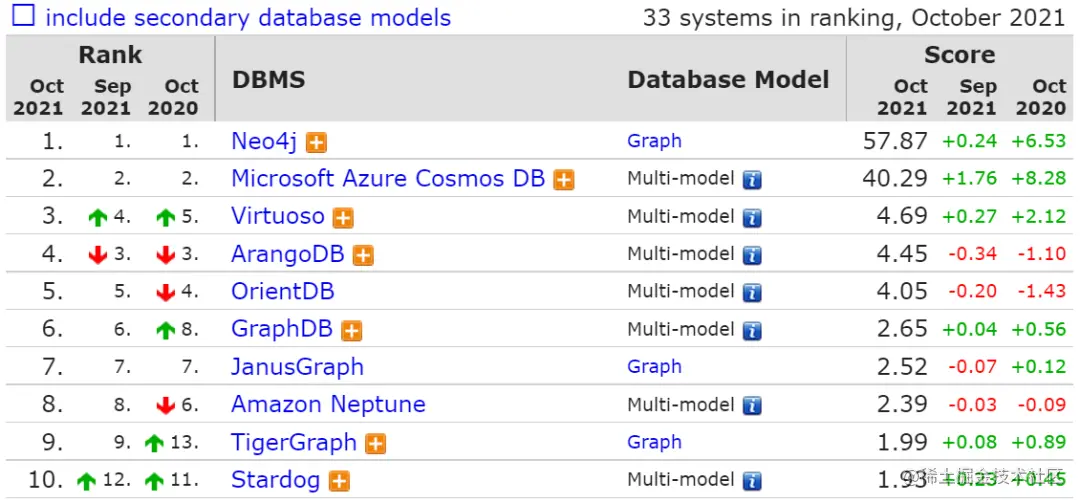Click the info icon in the Amazon Neptune row

pyautogui.click(x=752, y=406)
